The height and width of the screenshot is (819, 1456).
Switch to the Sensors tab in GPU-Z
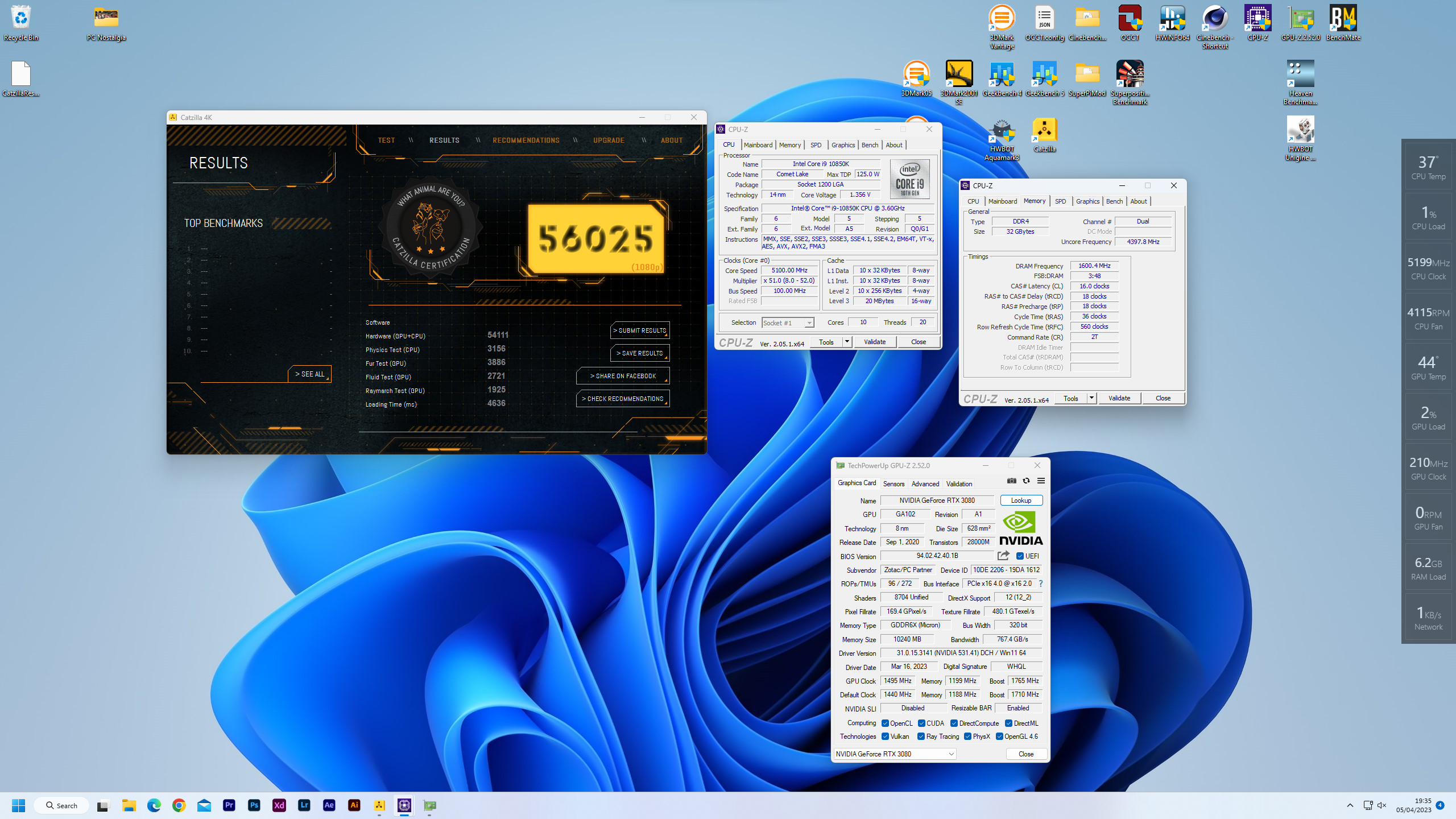click(x=894, y=484)
